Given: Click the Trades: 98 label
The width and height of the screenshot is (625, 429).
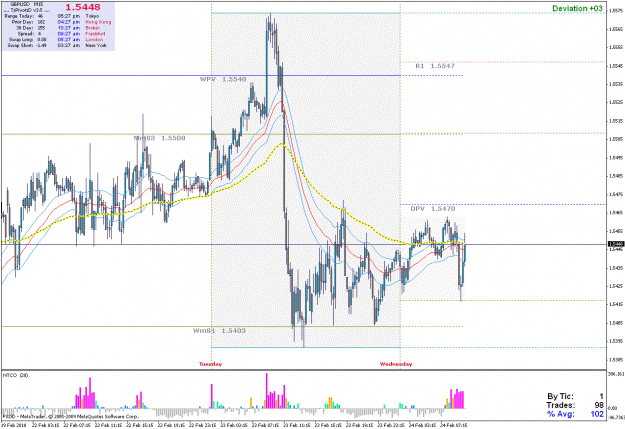Looking at the screenshot, I should [x=575, y=405].
